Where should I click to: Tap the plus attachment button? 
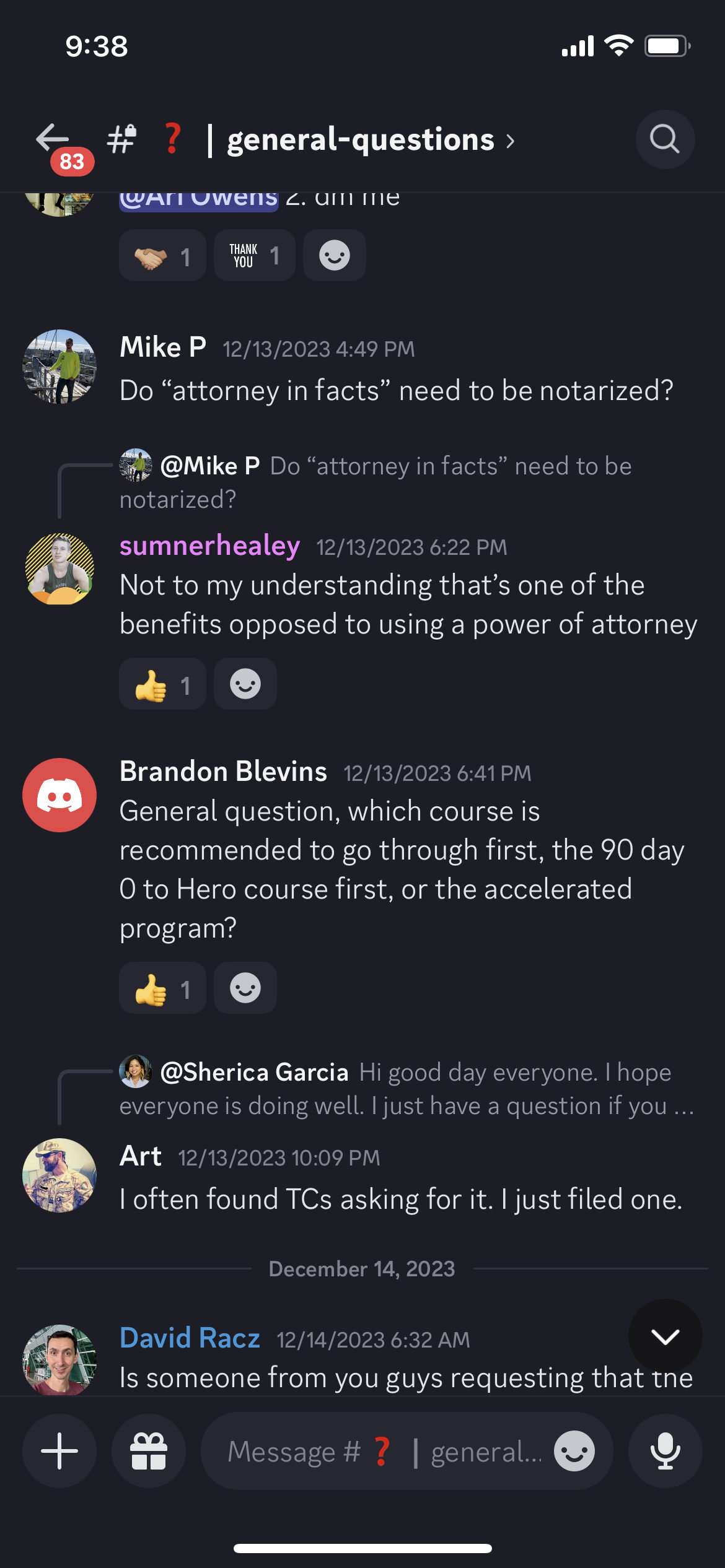(59, 1451)
